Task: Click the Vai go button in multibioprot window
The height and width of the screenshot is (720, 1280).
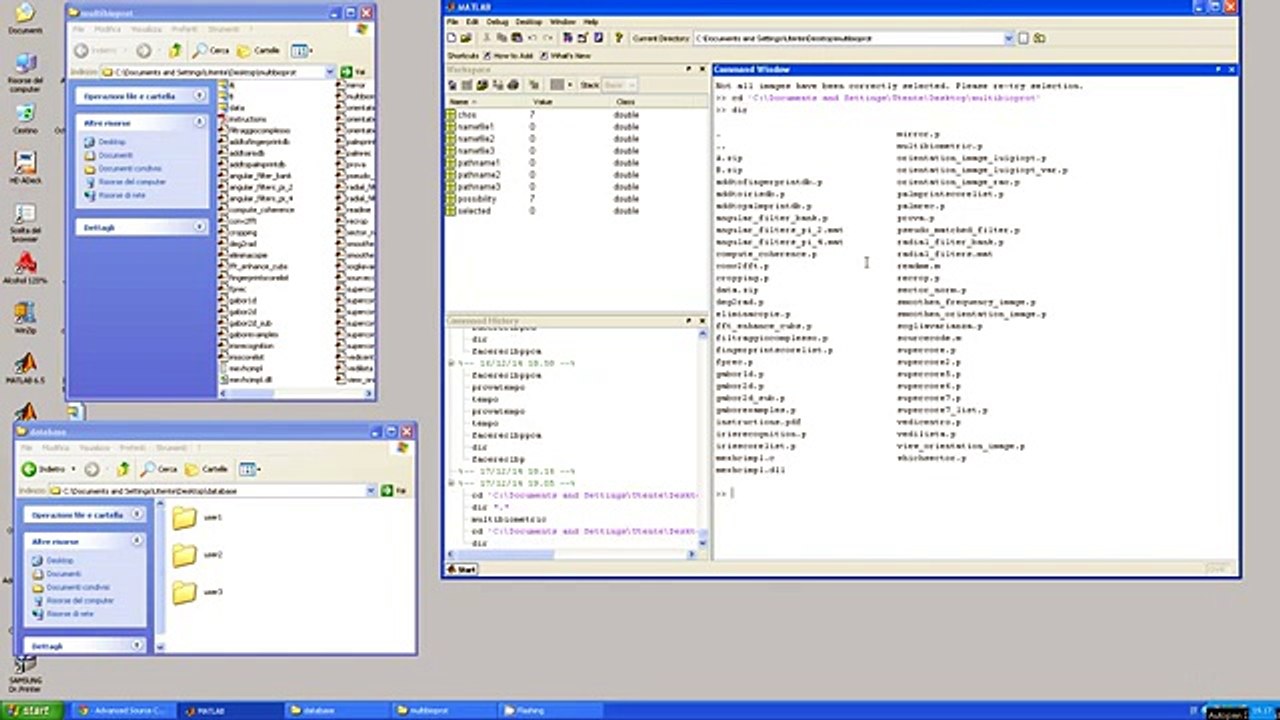Action: point(353,72)
